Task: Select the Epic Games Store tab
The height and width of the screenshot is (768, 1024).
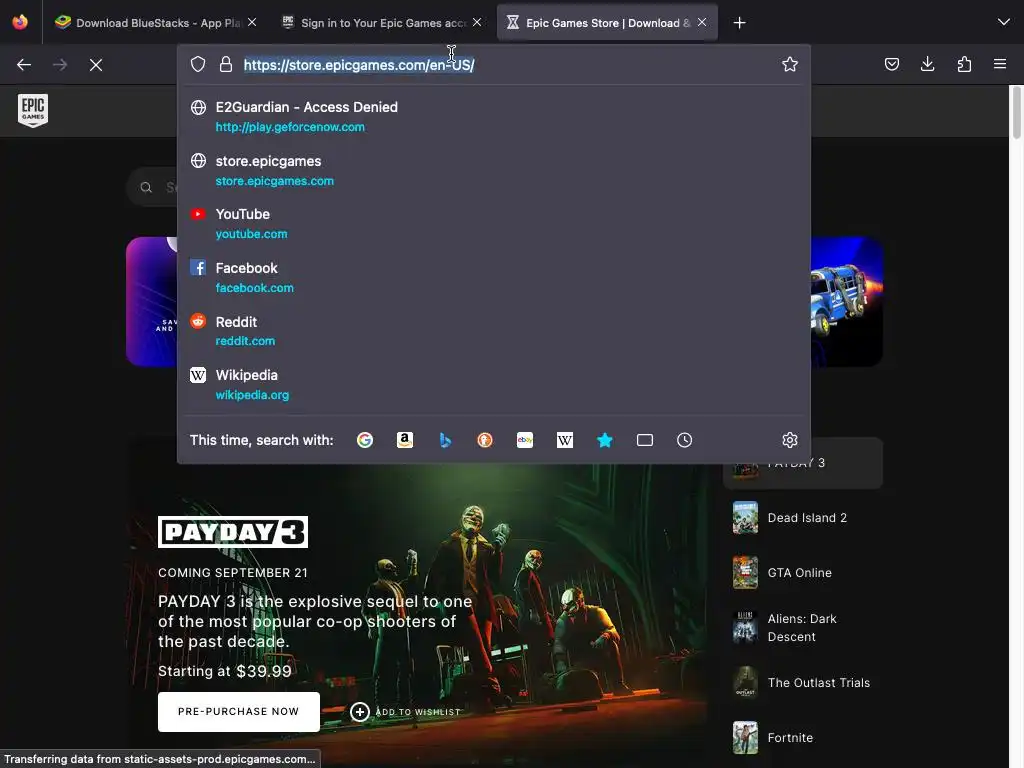Action: (607, 22)
